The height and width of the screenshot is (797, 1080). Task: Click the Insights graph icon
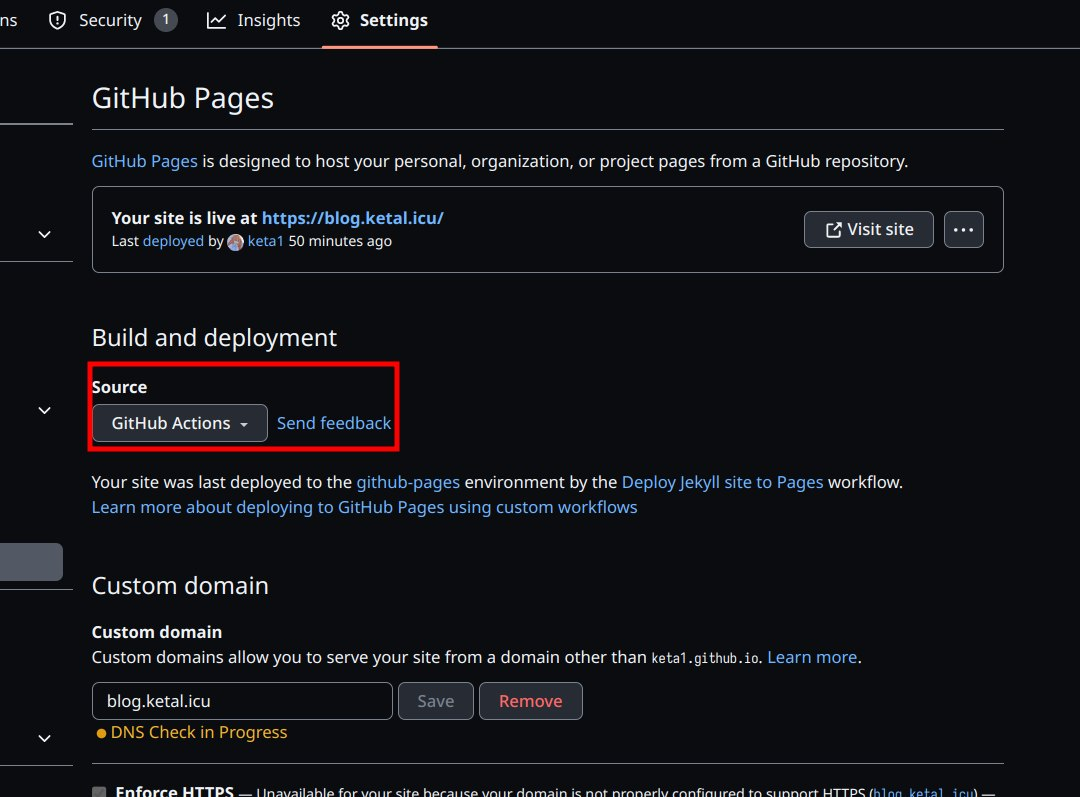(x=216, y=21)
